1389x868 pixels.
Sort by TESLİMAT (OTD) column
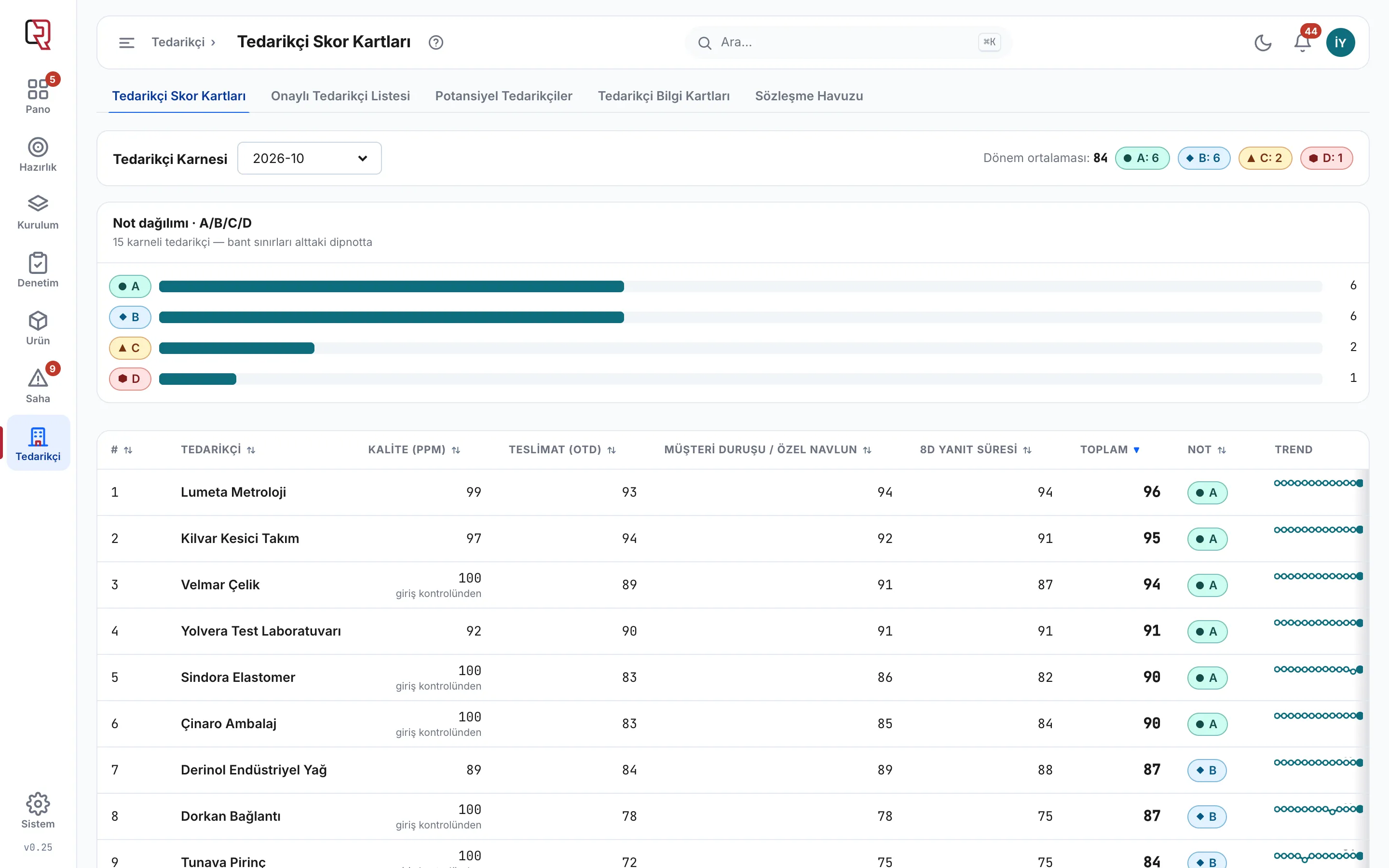pos(562,450)
